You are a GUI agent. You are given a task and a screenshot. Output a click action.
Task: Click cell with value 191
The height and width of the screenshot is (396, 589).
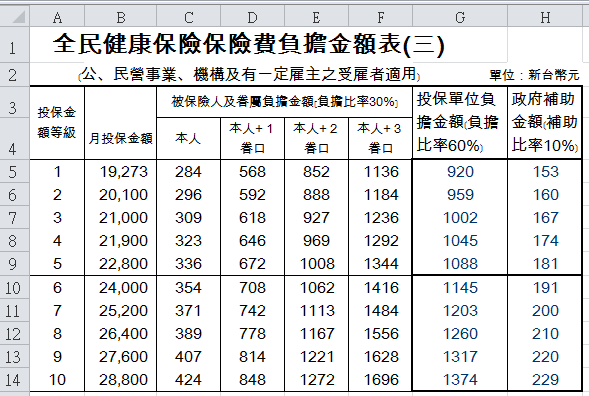click(545, 287)
